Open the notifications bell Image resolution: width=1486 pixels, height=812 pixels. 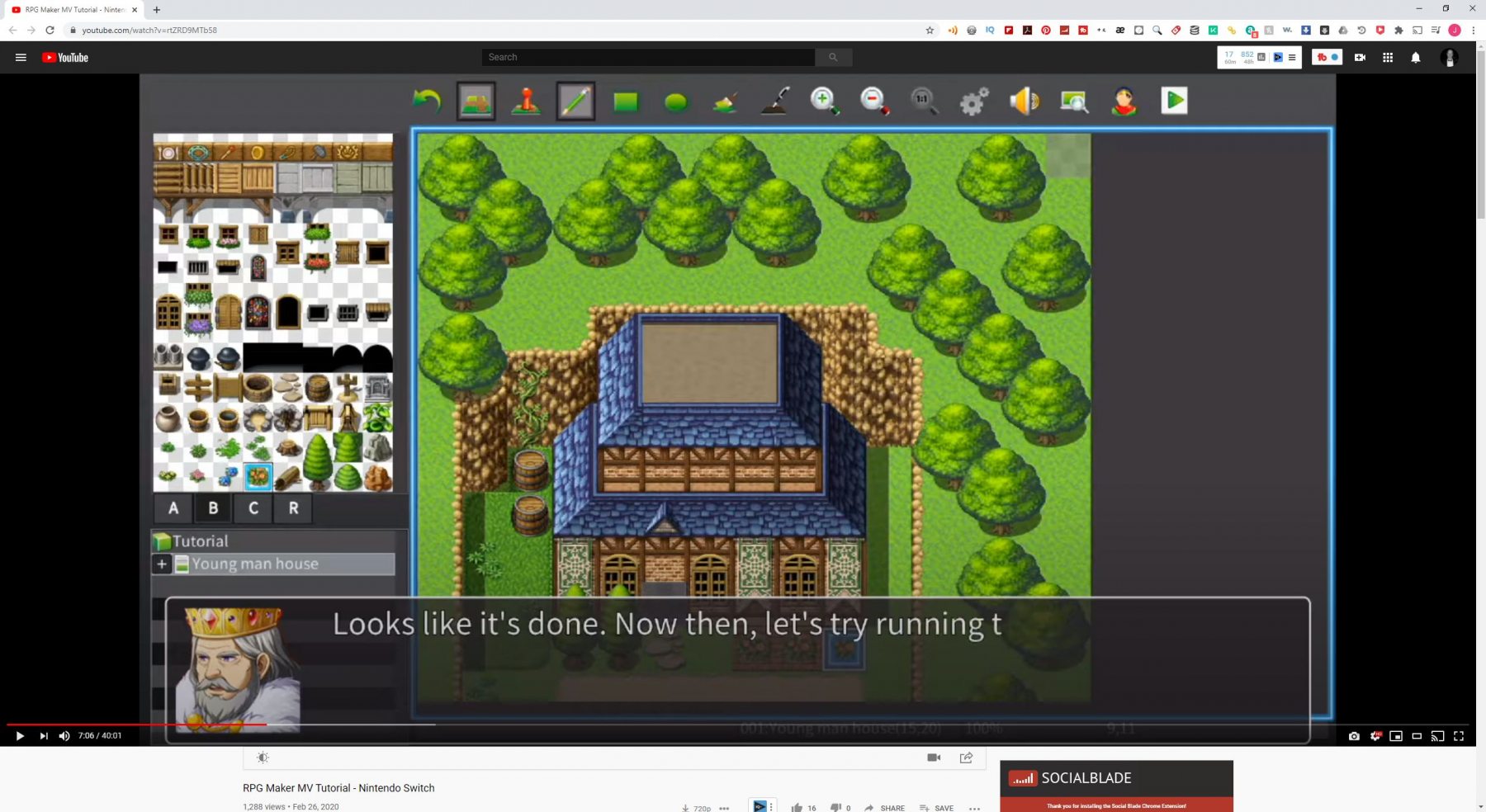point(1416,58)
